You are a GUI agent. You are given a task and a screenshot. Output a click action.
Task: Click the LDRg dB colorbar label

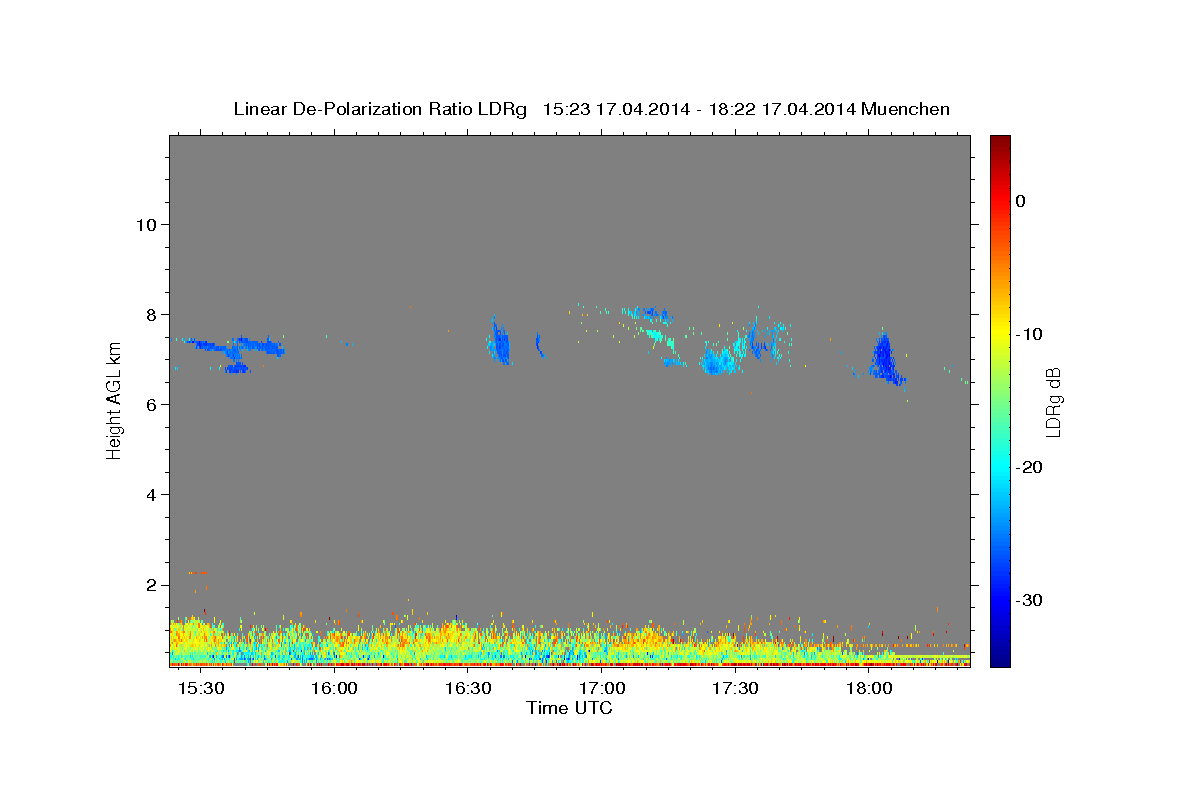pyautogui.click(x=1052, y=402)
